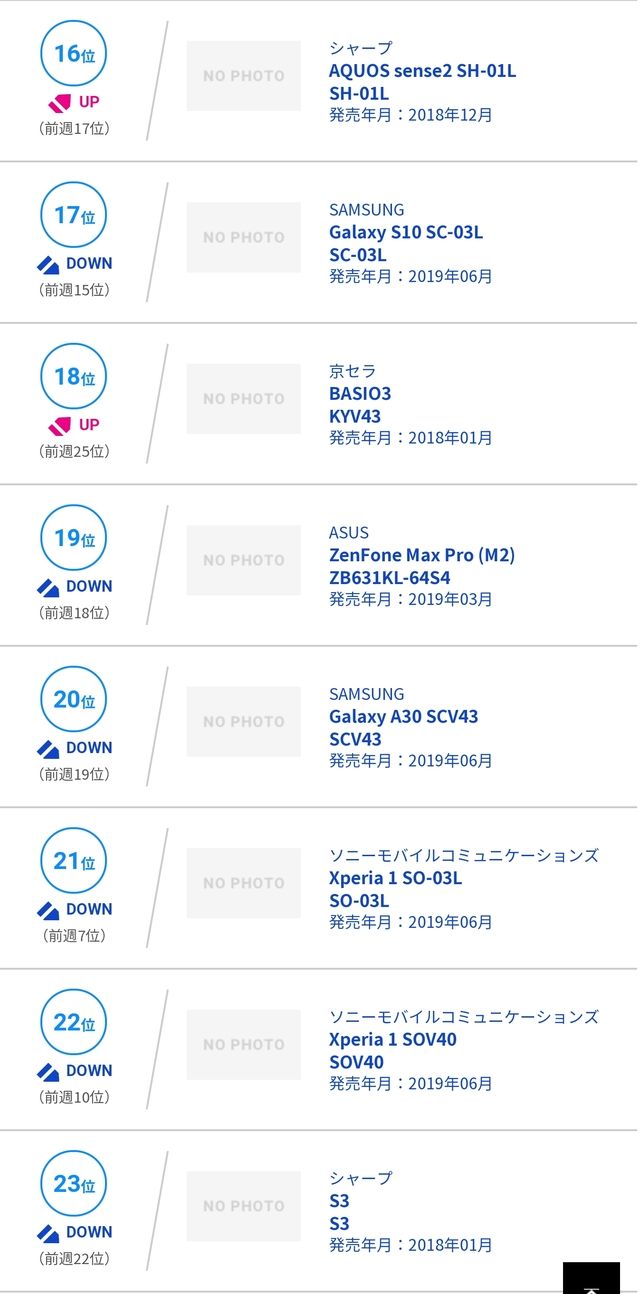Screen dimensions: 640x1294
Task: Open ZenFone Max Pro (M2) details
Action: point(421,555)
